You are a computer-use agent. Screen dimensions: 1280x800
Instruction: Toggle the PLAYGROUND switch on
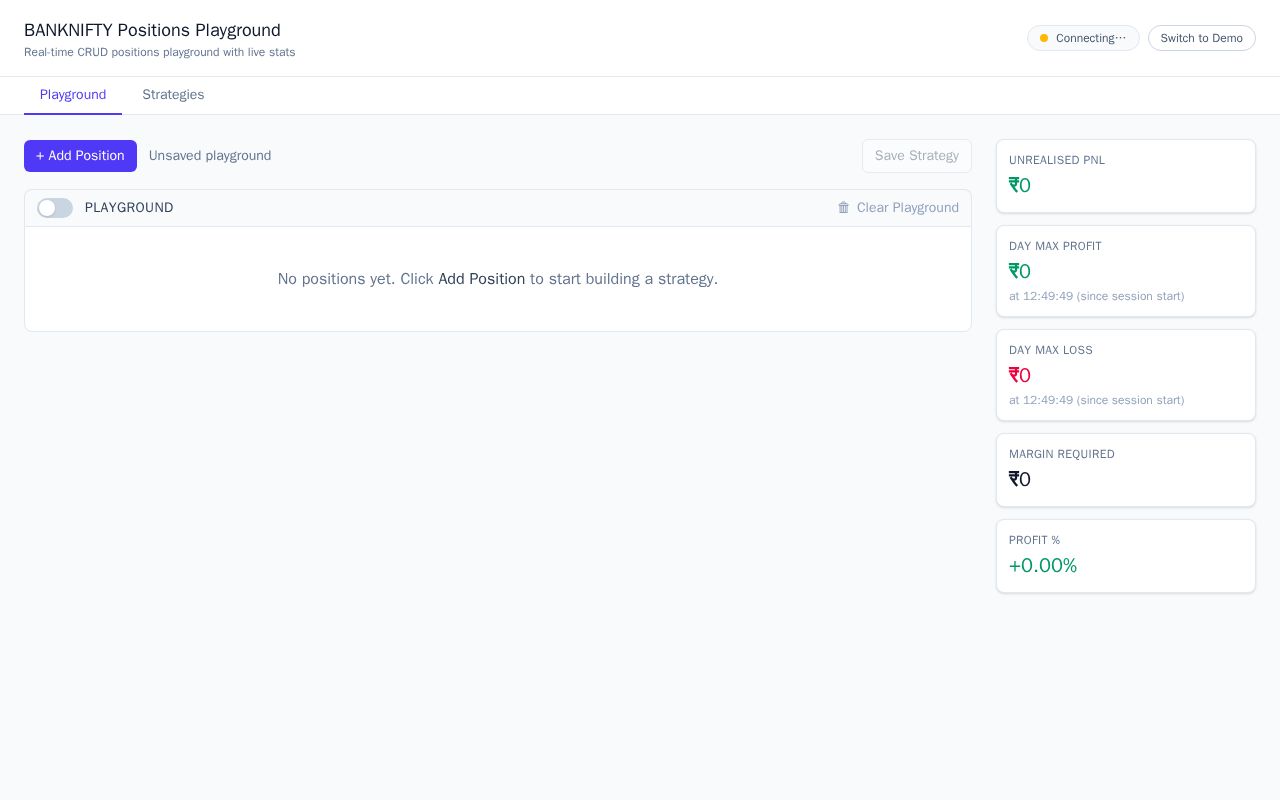(55, 208)
